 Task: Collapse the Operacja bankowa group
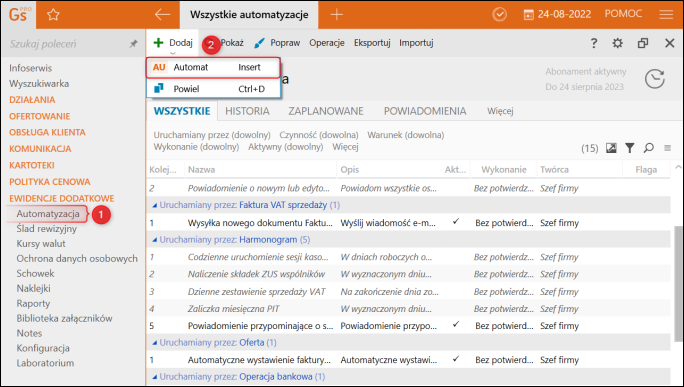coord(154,377)
